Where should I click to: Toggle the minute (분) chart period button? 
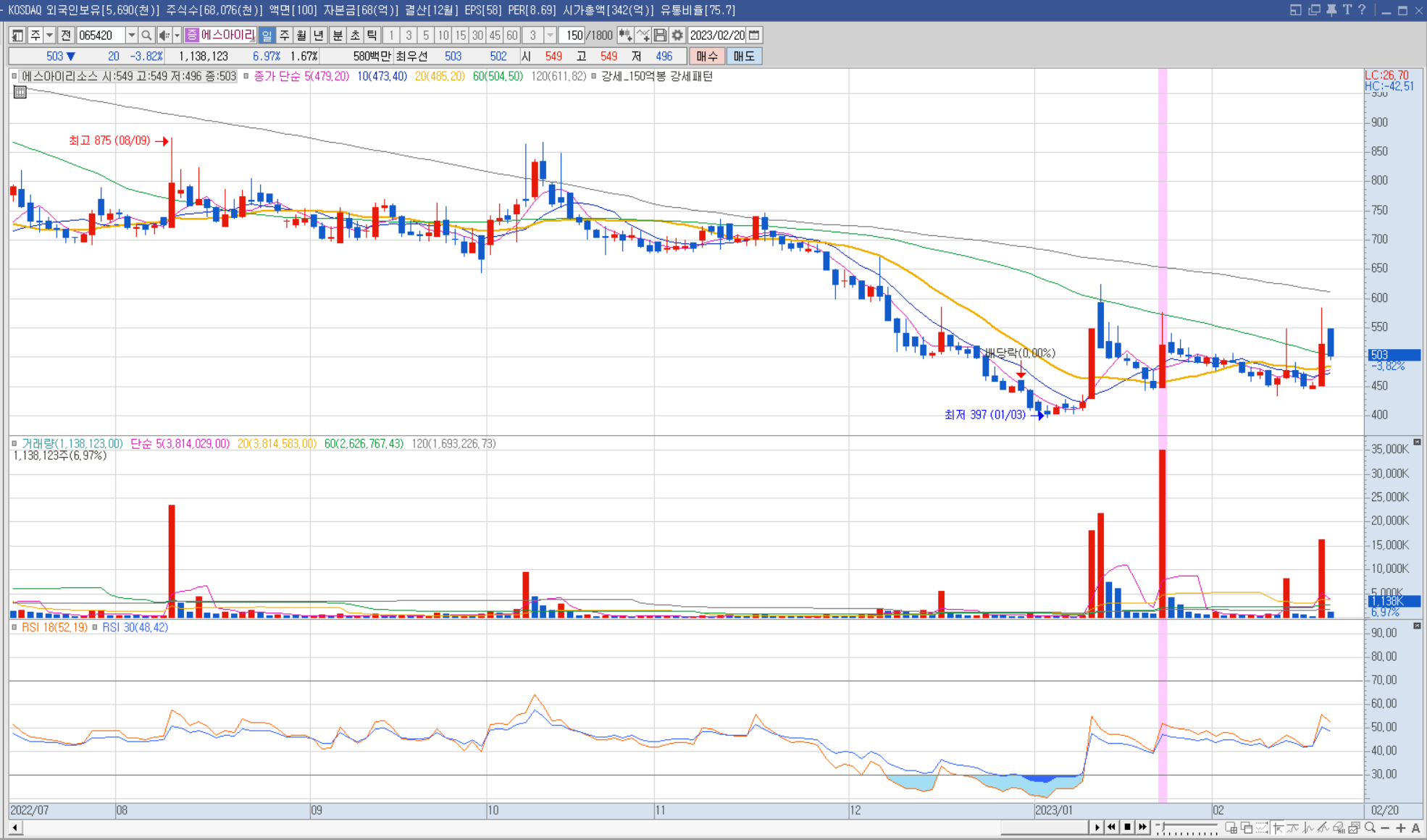338,35
